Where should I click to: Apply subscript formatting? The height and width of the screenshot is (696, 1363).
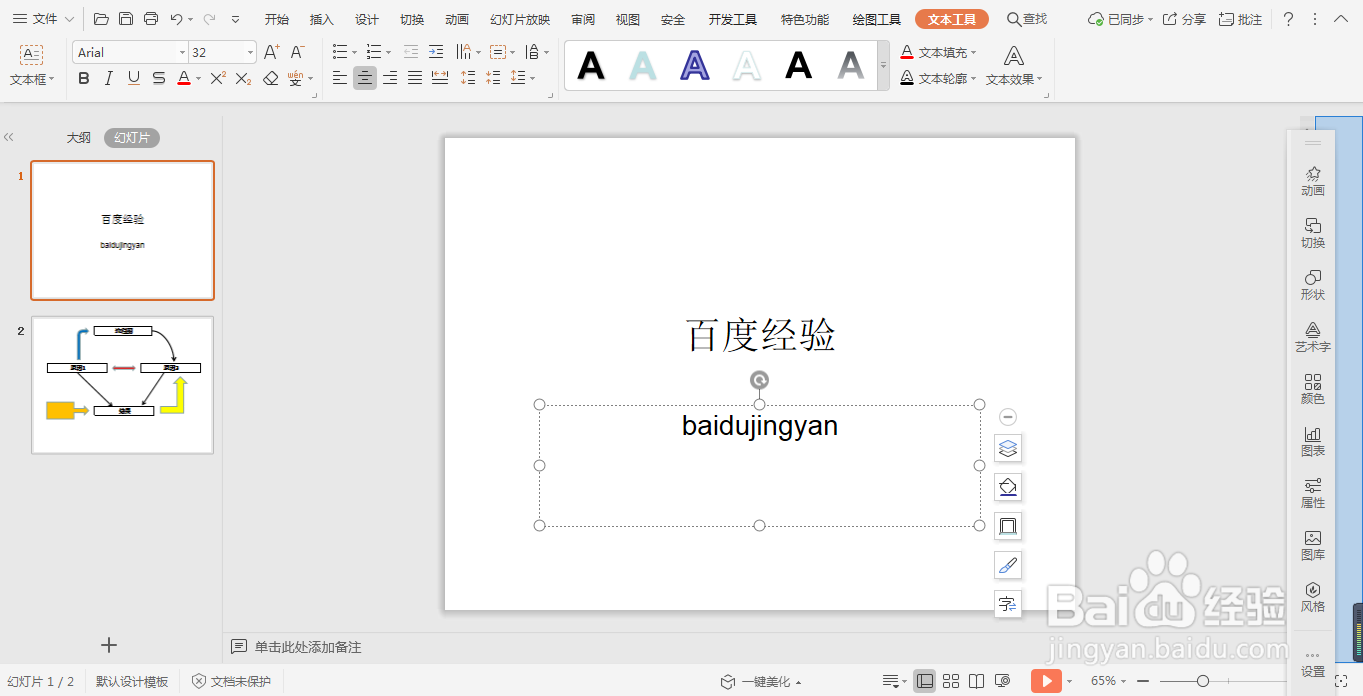pyautogui.click(x=243, y=78)
